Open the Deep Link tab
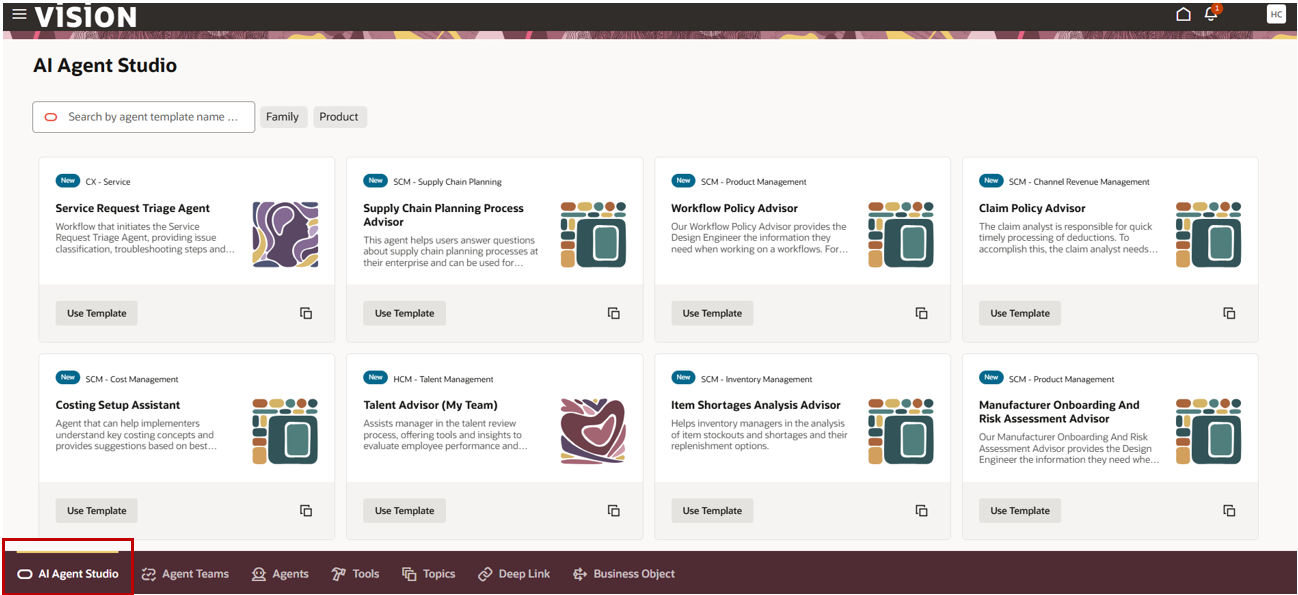Image resolution: width=1298 pixels, height=595 pixels. [514, 574]
